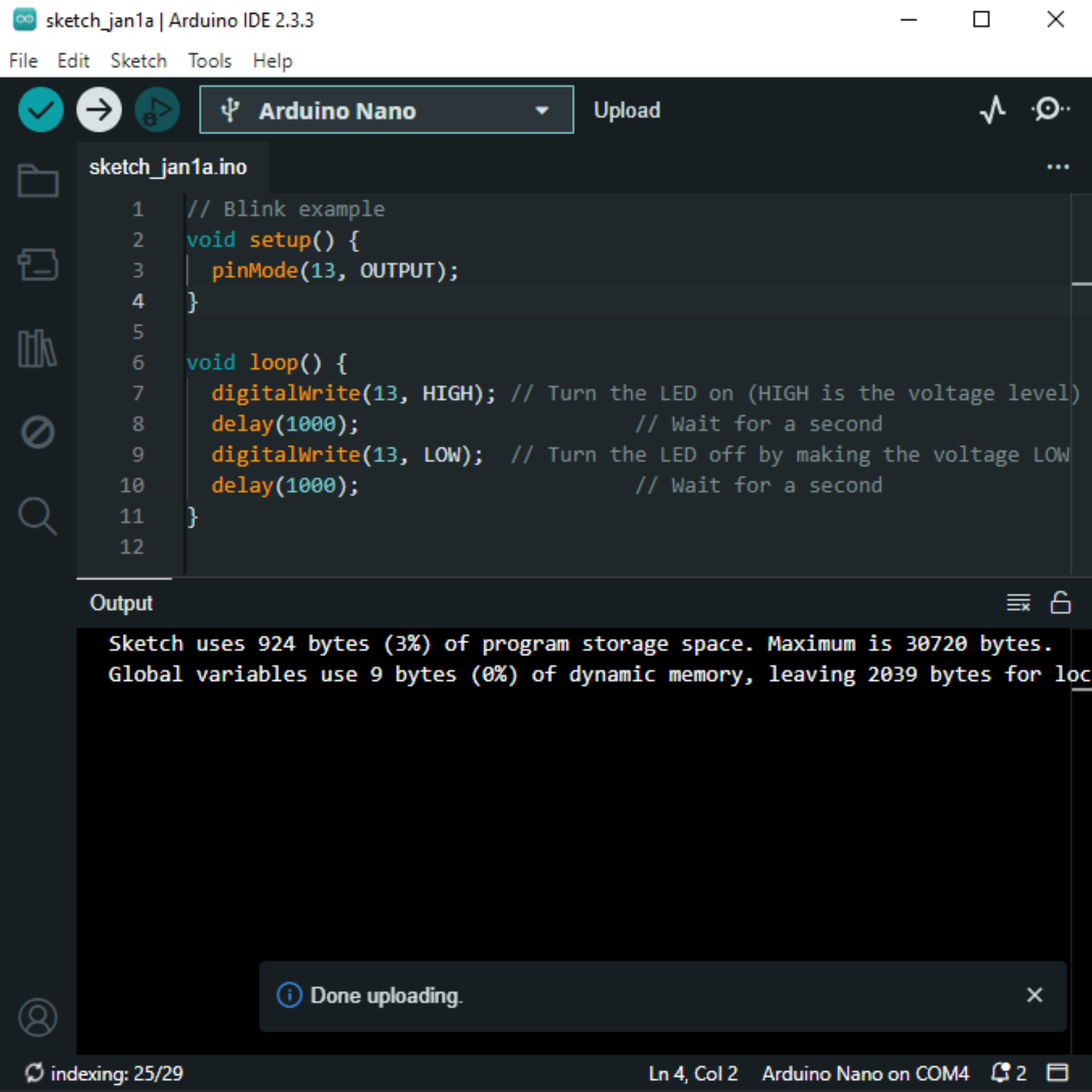Screen dimensions: 1092x1092
Task: Open the Sketchbook folder panel
Action: tap(38, 181)
